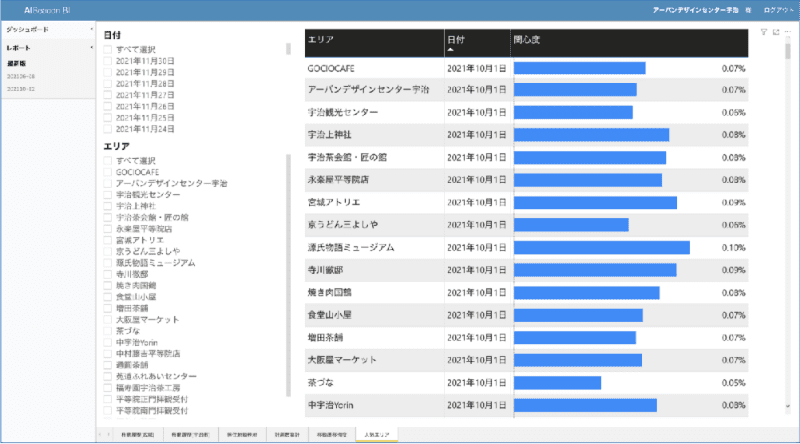This screenshot has width=800, height=444.
Task: Collapse the レポート sidebar section
Action: pyautogui.click(x=92, y=47)
